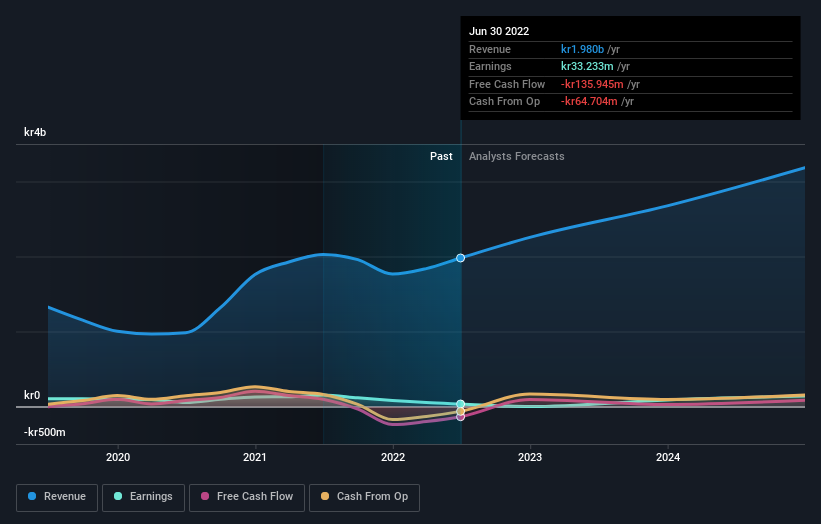This screenshot has height=524, width=821.
Task: Toggle the Revenue legend series
Action: [57, 497]
